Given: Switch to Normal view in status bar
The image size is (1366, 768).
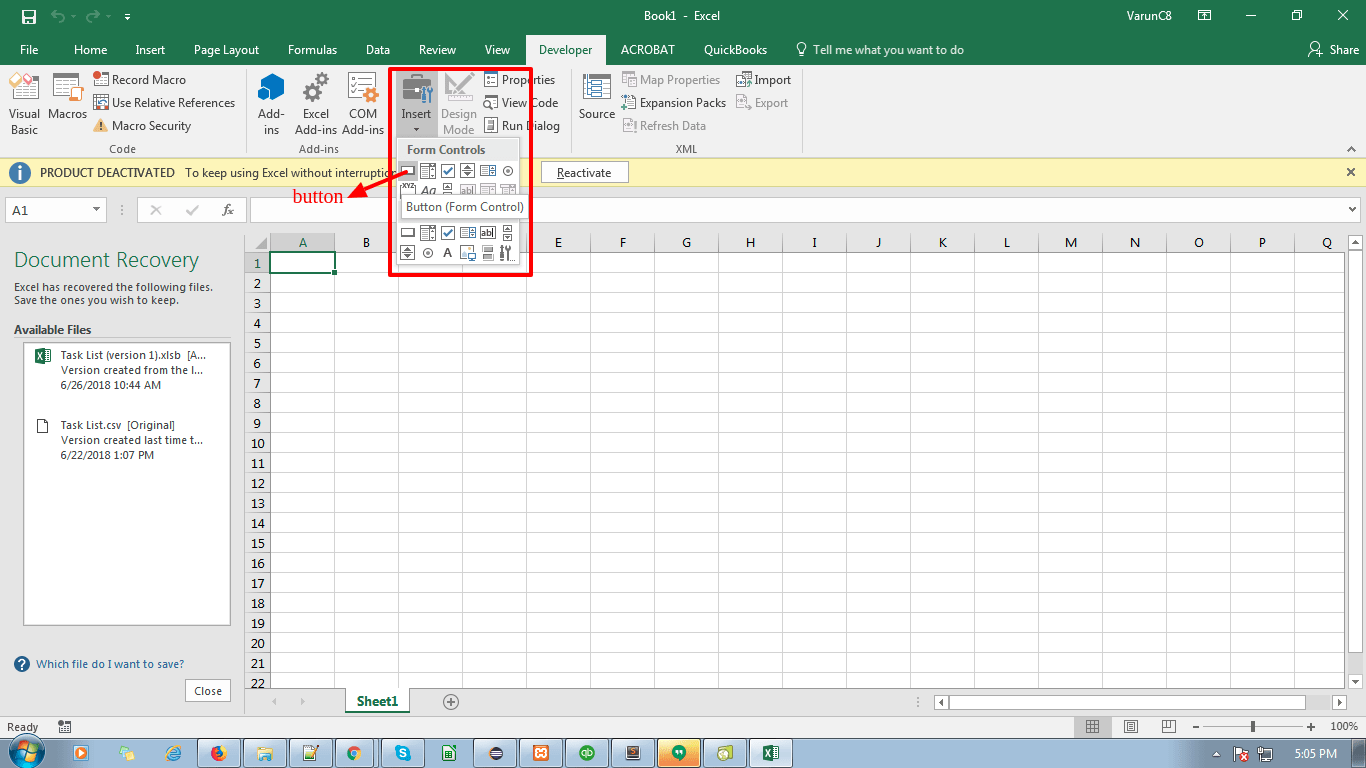Looking at the screenshot, I should pyautogui.click(x=1093, y=727).
